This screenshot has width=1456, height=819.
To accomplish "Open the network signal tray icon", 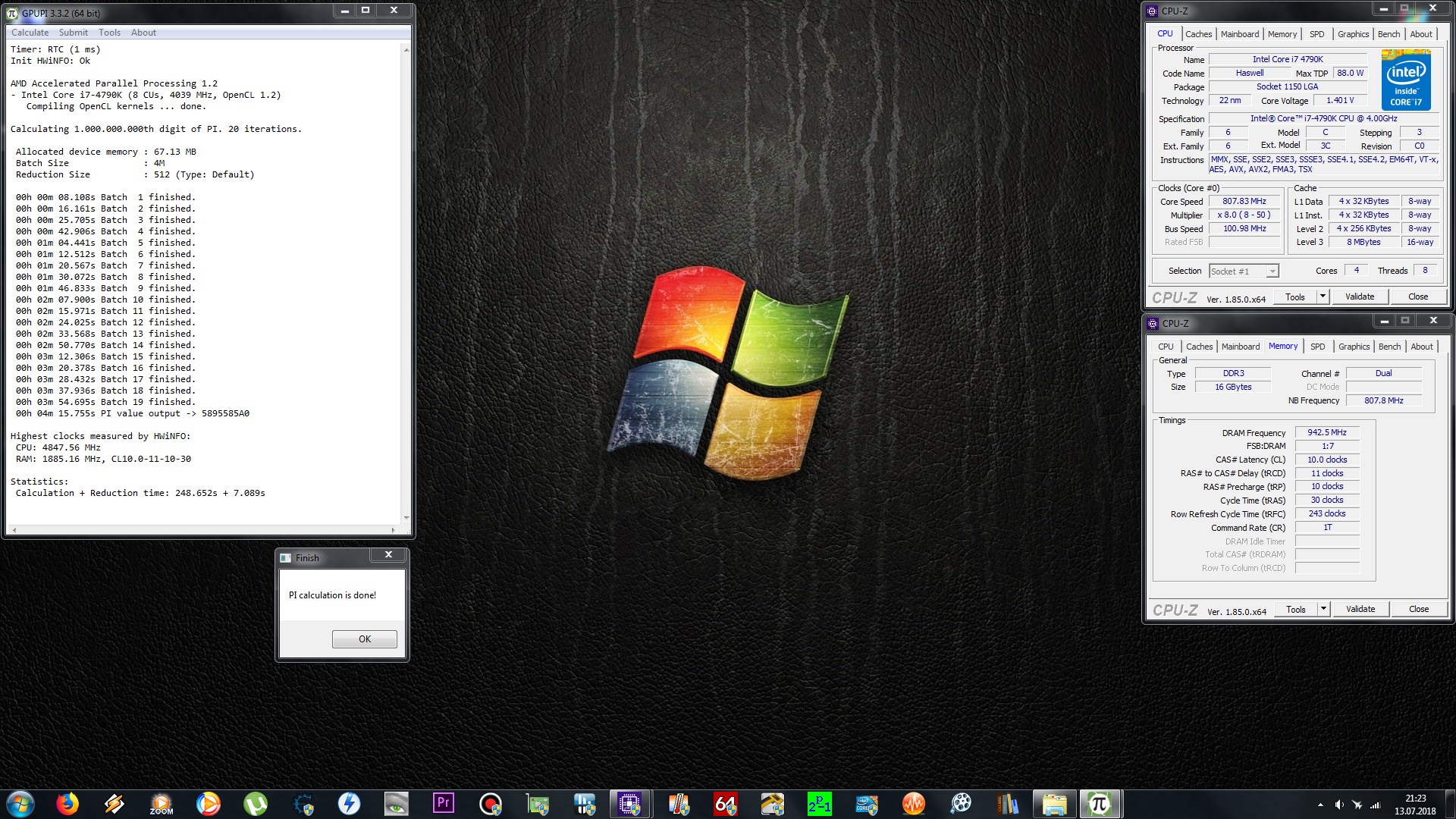I will coord(1375,805).
